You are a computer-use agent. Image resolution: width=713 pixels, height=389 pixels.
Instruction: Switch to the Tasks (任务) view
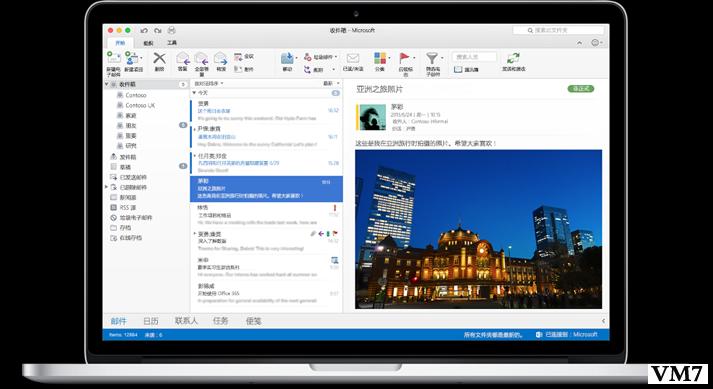point(221,321)
